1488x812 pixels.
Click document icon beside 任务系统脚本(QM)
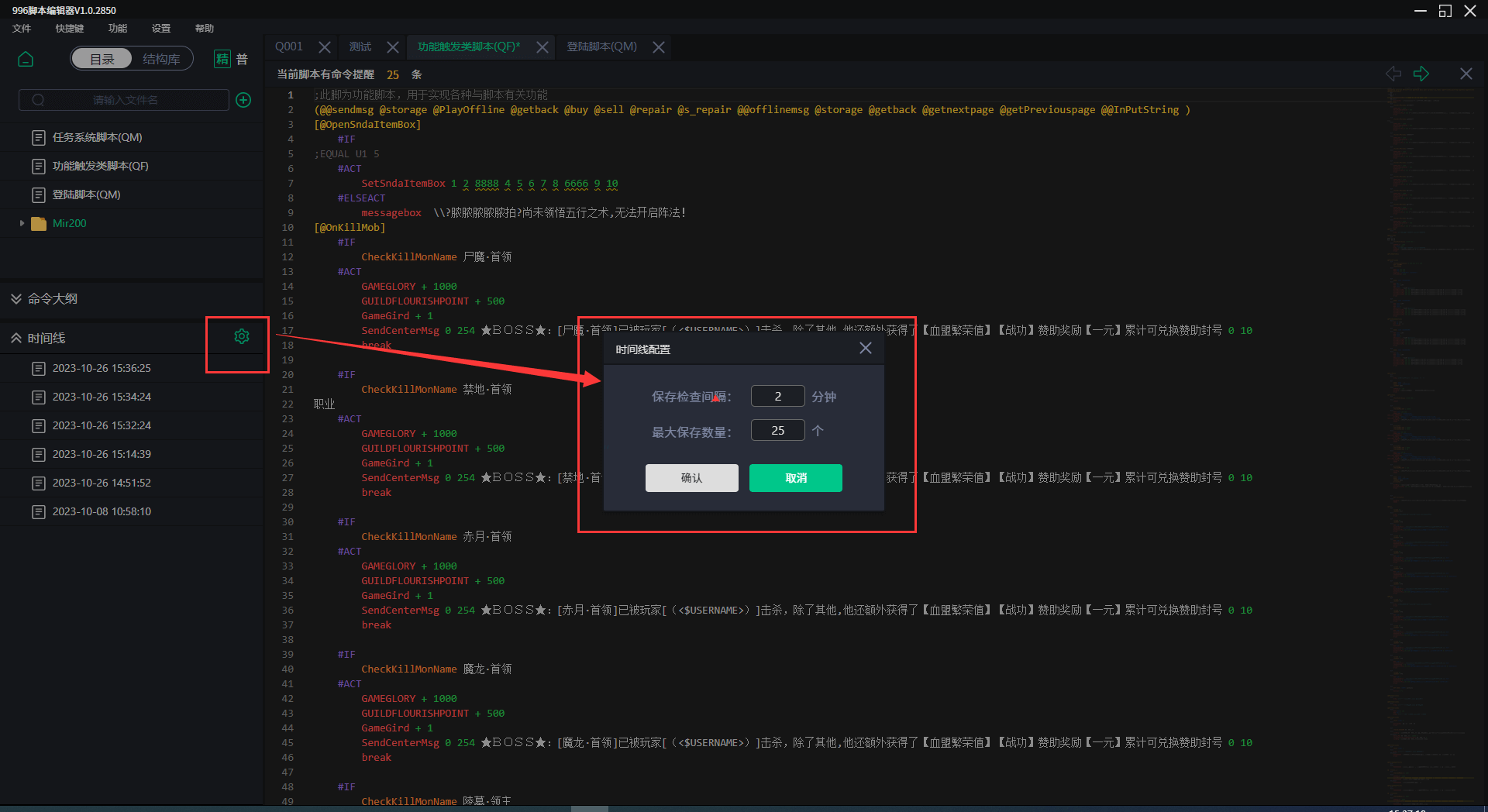[x=39, y=137]
